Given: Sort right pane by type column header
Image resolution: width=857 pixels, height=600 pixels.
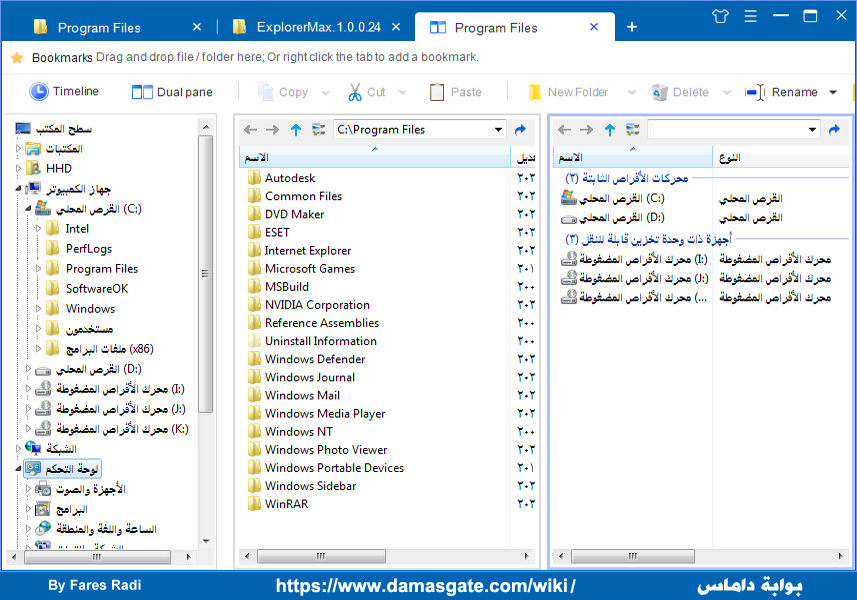Looking at the screenshot, I should click(x=780, y=157).
